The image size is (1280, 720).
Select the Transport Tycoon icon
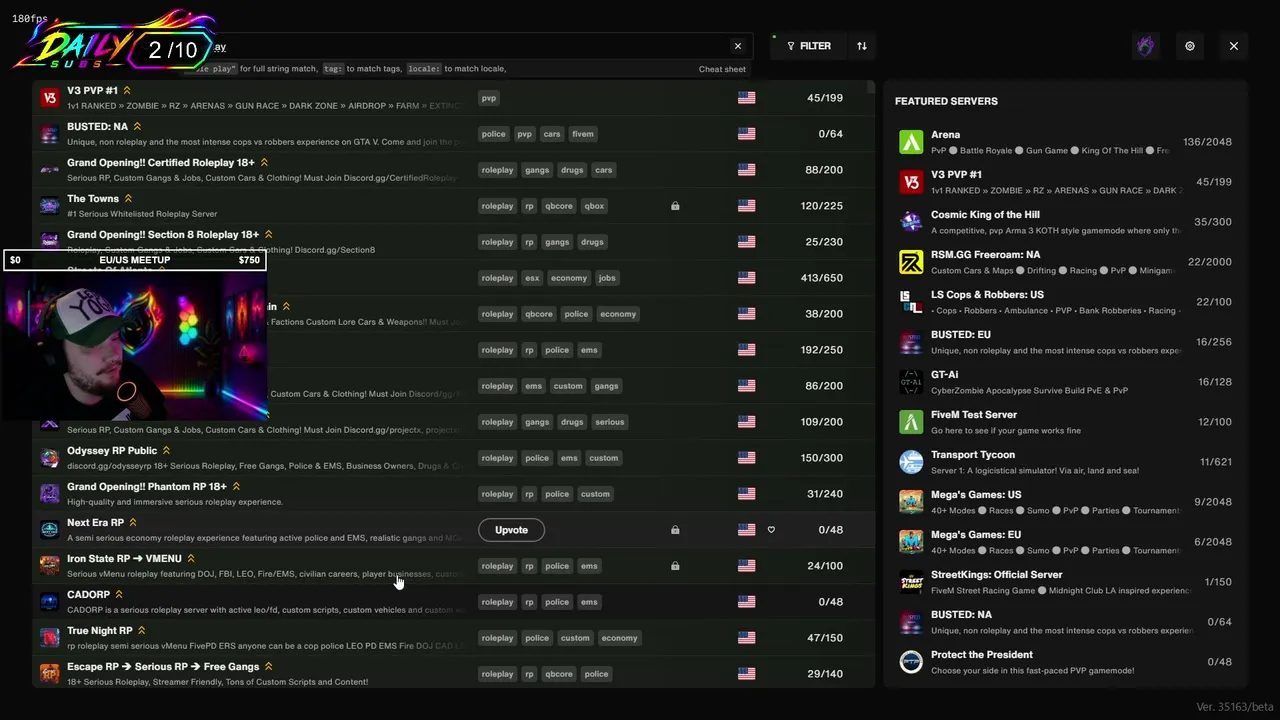point(911,462)
